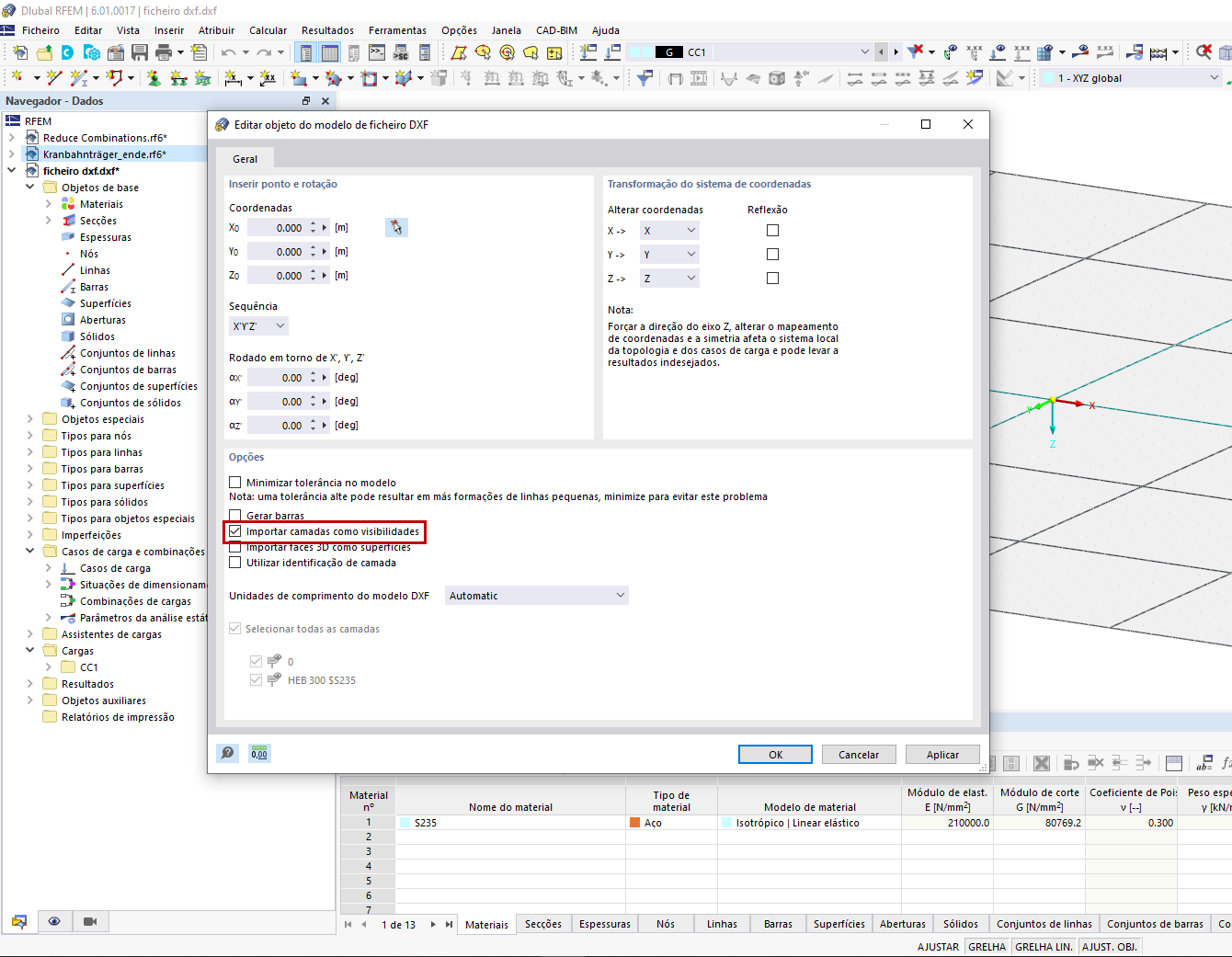Click the new surface toolbar icon

[x=299, y=78]
